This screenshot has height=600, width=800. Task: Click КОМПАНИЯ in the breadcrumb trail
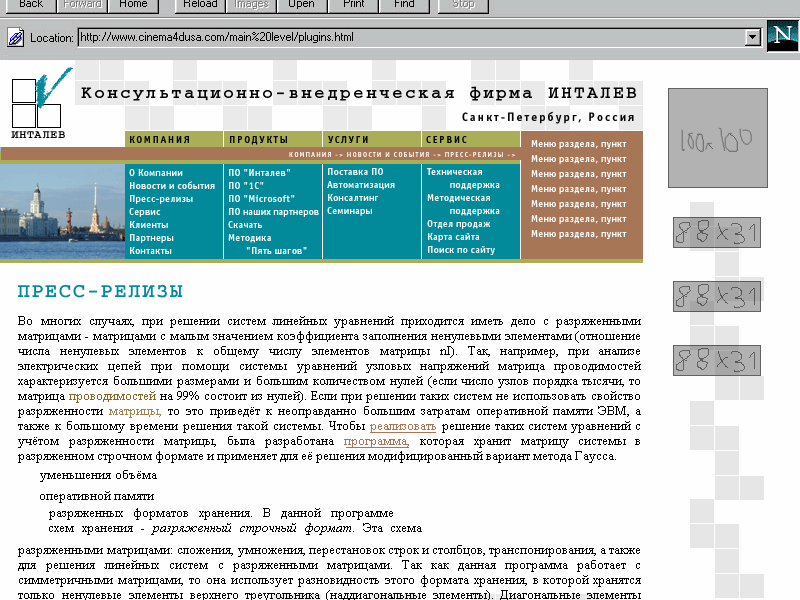point(310,155)
